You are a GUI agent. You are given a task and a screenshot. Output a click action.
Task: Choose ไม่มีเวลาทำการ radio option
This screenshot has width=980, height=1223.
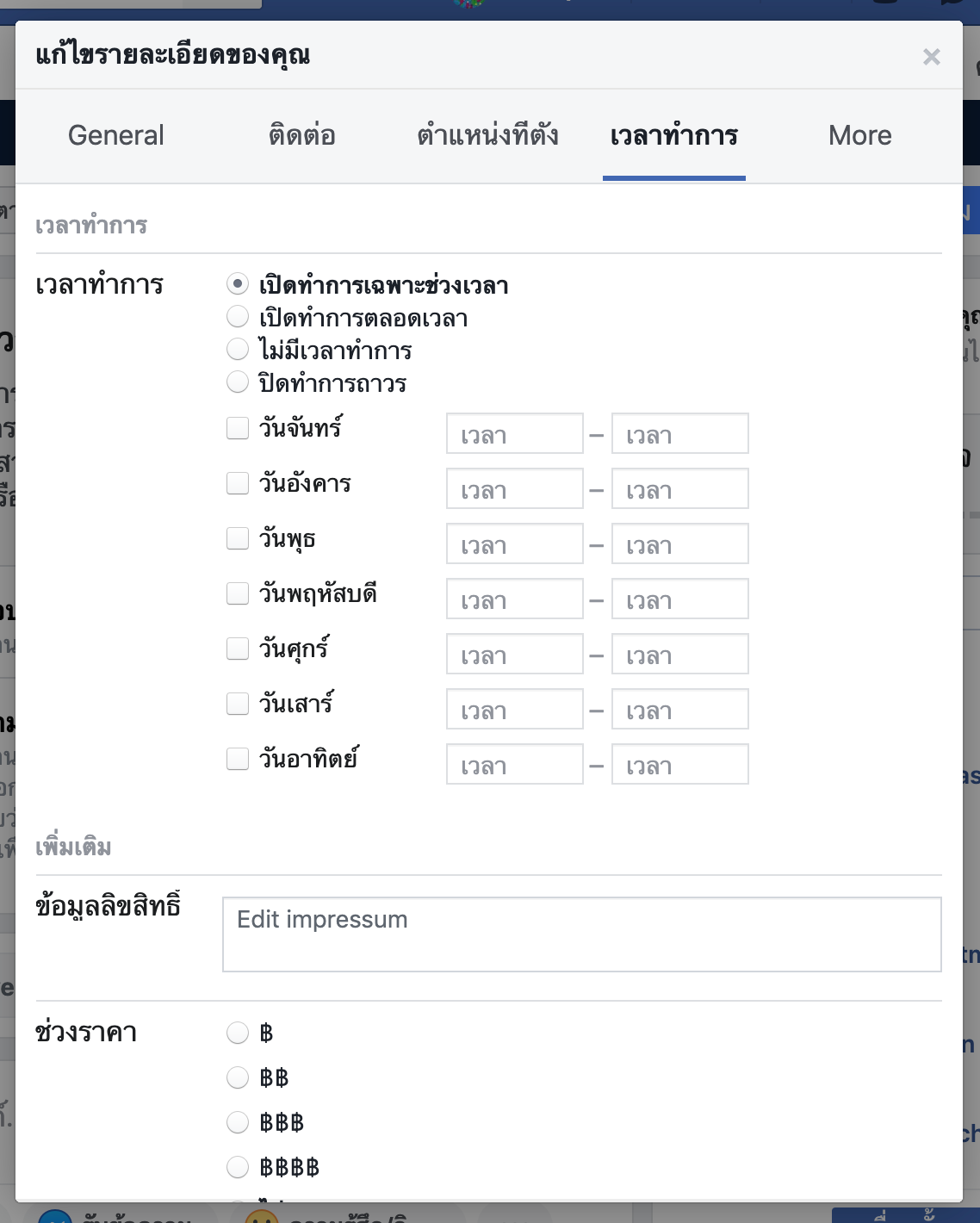tap(238, 350)
